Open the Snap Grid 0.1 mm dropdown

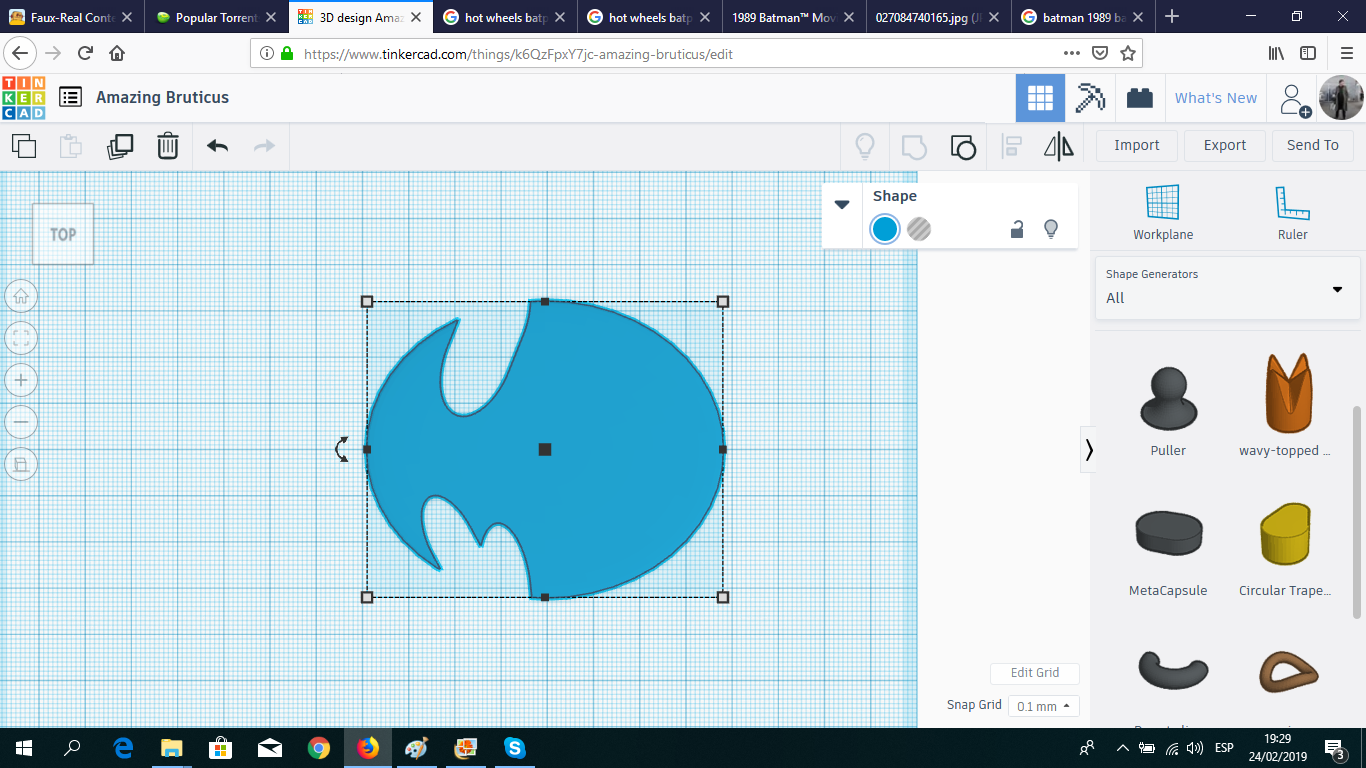(x=1044, y=706)
